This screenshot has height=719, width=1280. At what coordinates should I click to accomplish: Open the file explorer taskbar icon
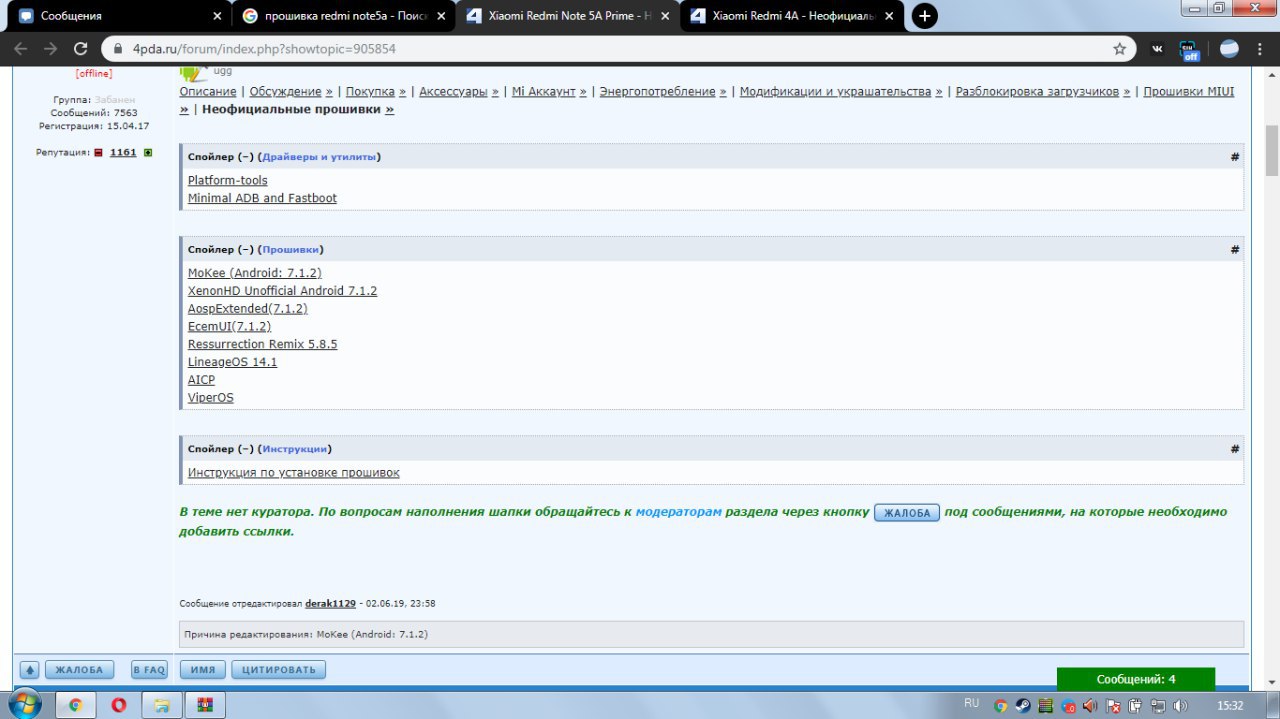[x=162, y=705]
